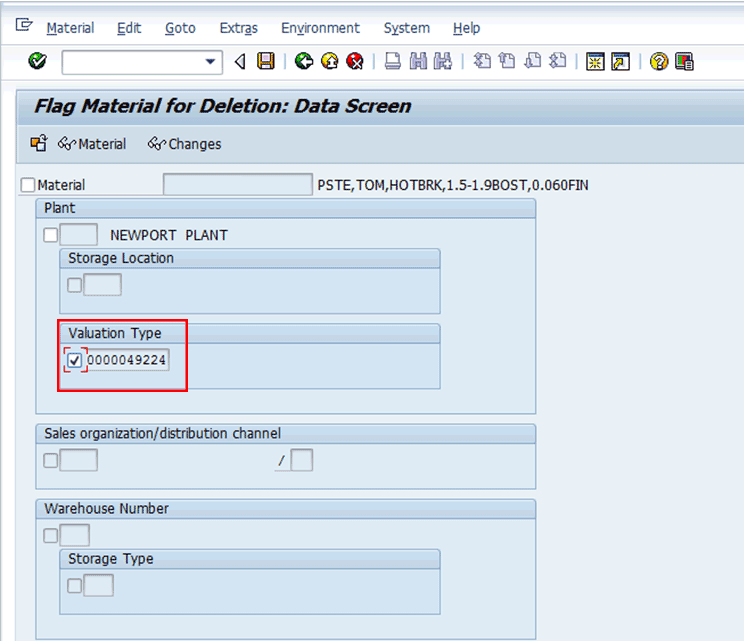
Task: Click the Plant code input field
Action: point(79,235)
